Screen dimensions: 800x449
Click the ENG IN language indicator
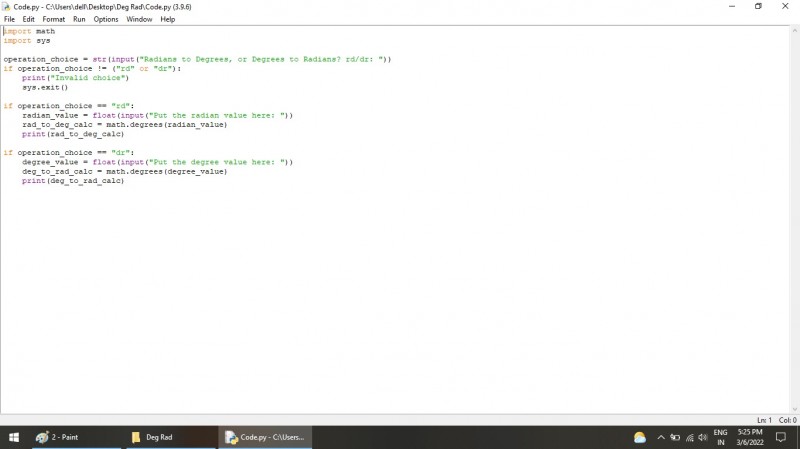[x=720, y=437]
